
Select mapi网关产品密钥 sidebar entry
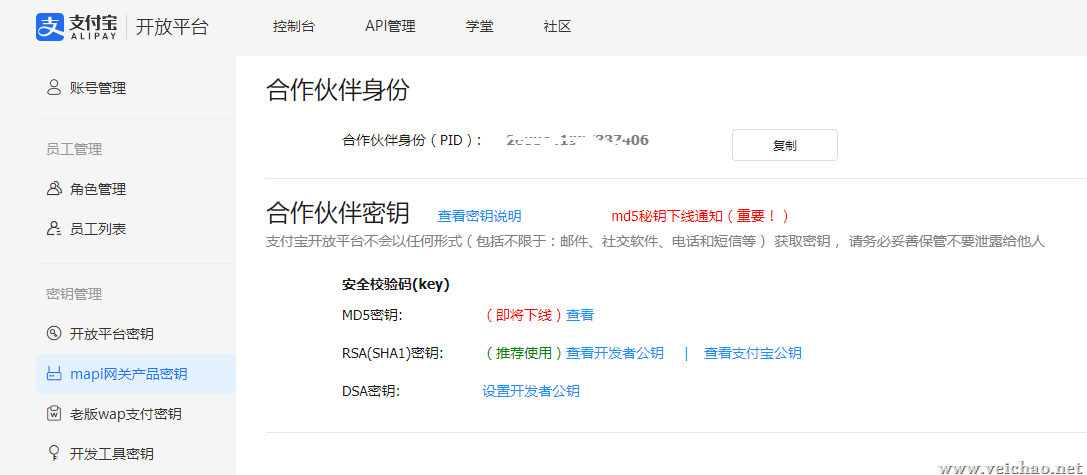click(x=136, y=374)
